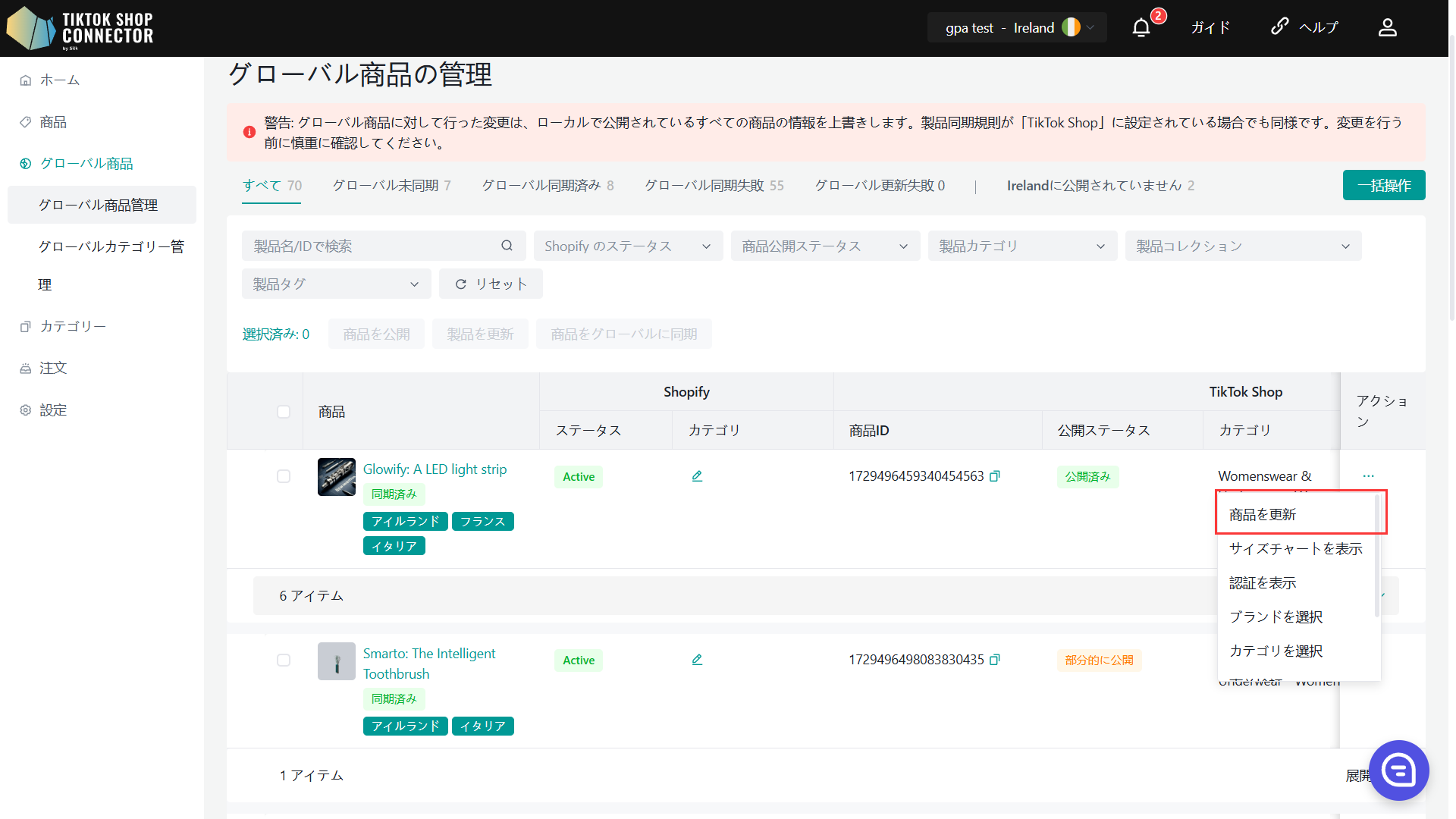Click the TikTok Shop Connector logo
Image resolution: width=1456 pixels, height=819 pixels.
click(80, 28)
